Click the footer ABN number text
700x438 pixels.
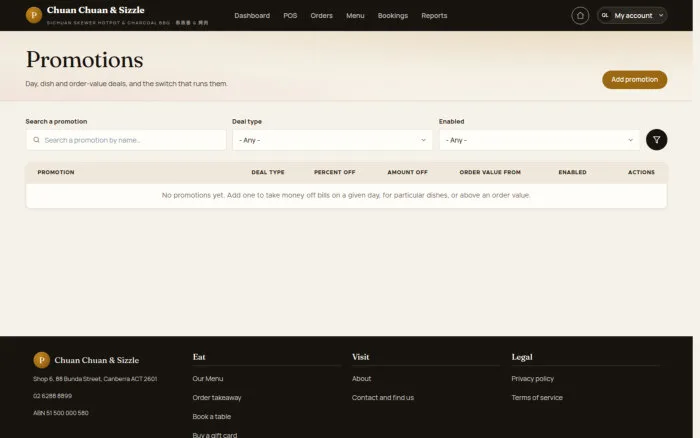(61, 413)
